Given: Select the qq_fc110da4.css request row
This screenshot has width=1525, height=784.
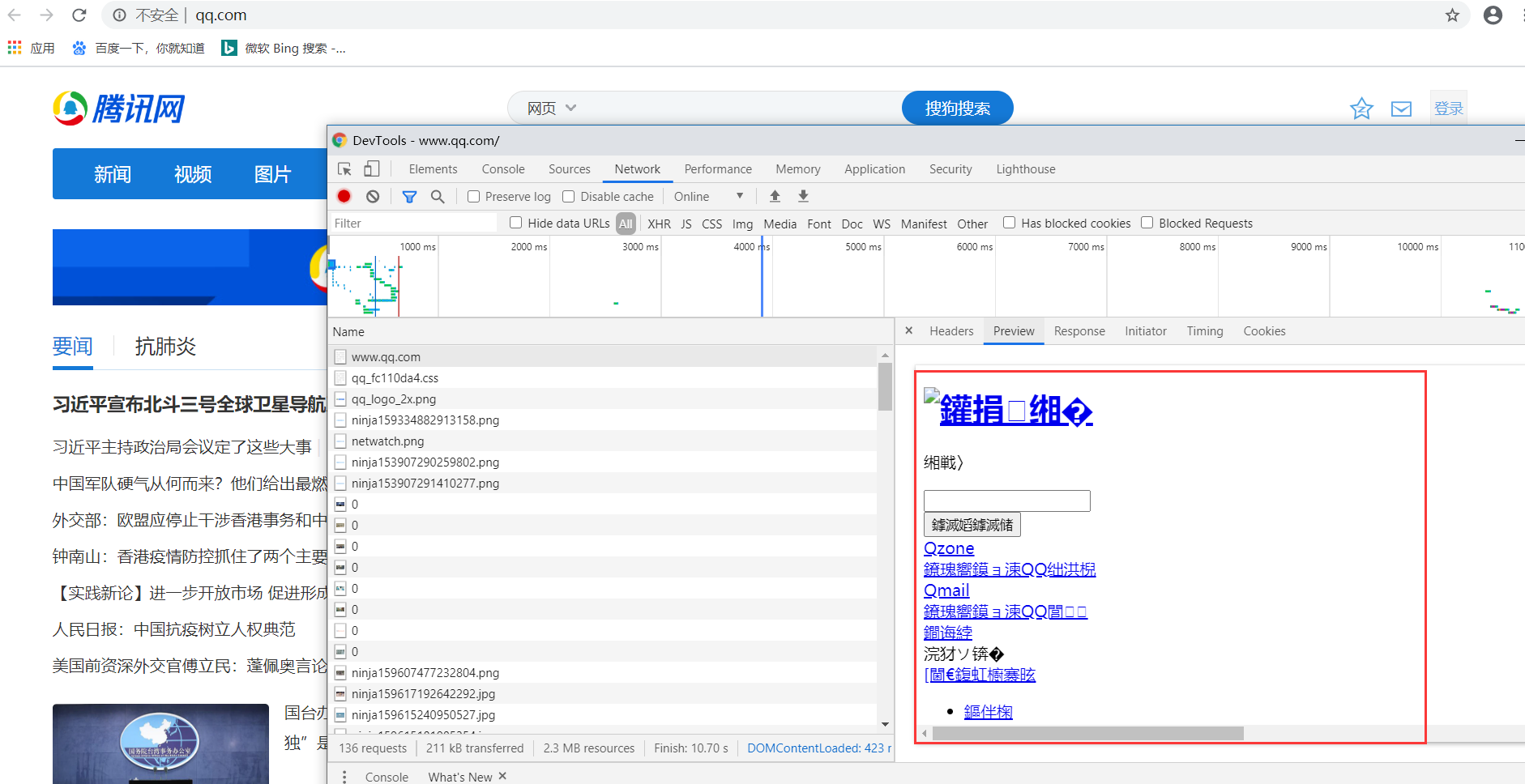Looking at the screenshot, I should (x=604, y=377).
